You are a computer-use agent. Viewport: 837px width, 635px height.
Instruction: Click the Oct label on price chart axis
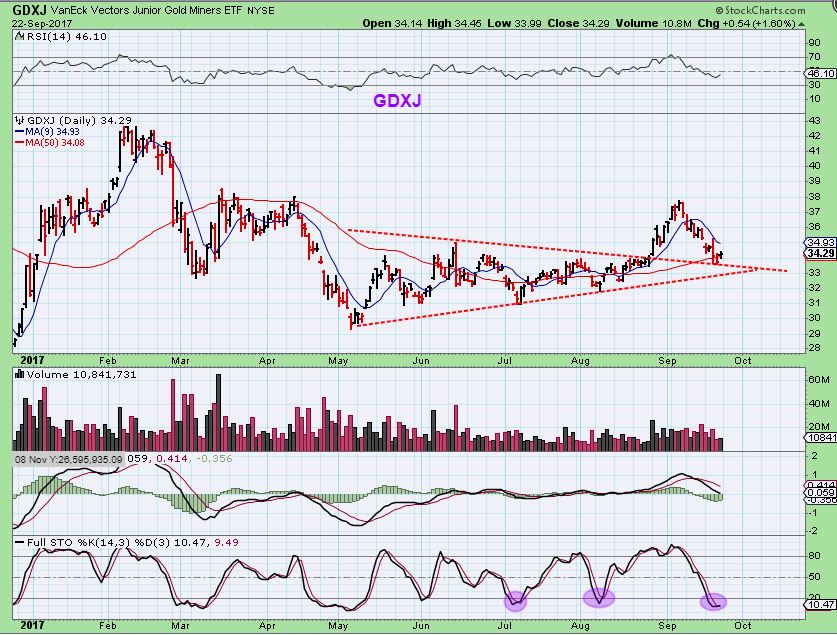(x=743, y=361)
